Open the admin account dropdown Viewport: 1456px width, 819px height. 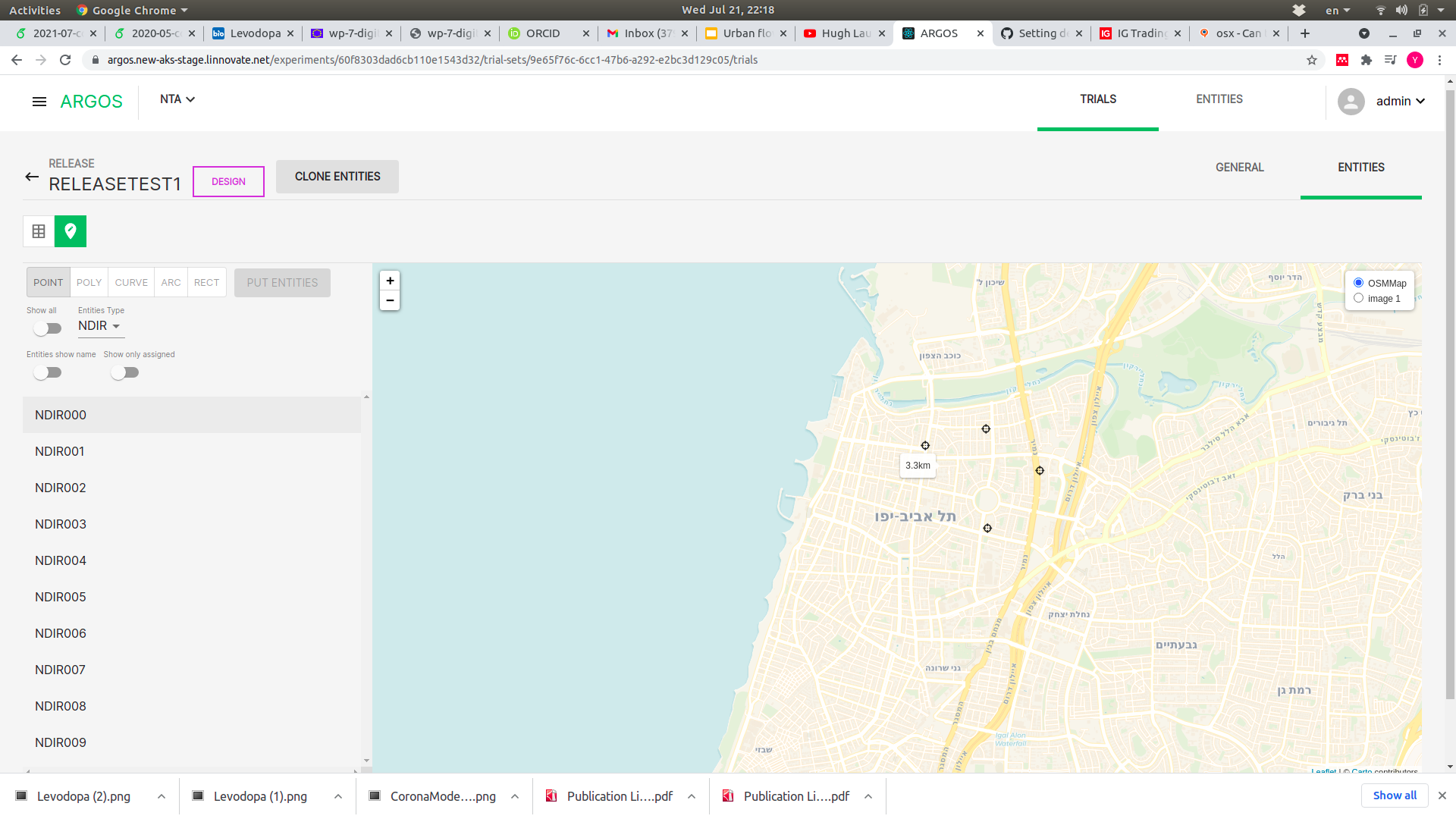point(1399,101)
